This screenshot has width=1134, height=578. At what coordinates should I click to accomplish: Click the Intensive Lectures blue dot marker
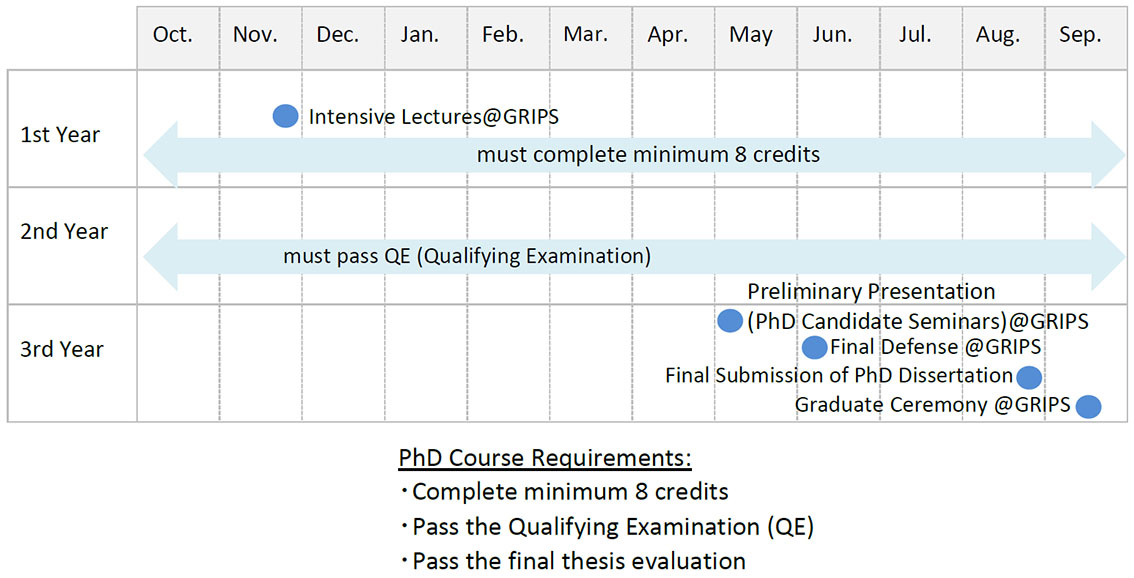286,116
